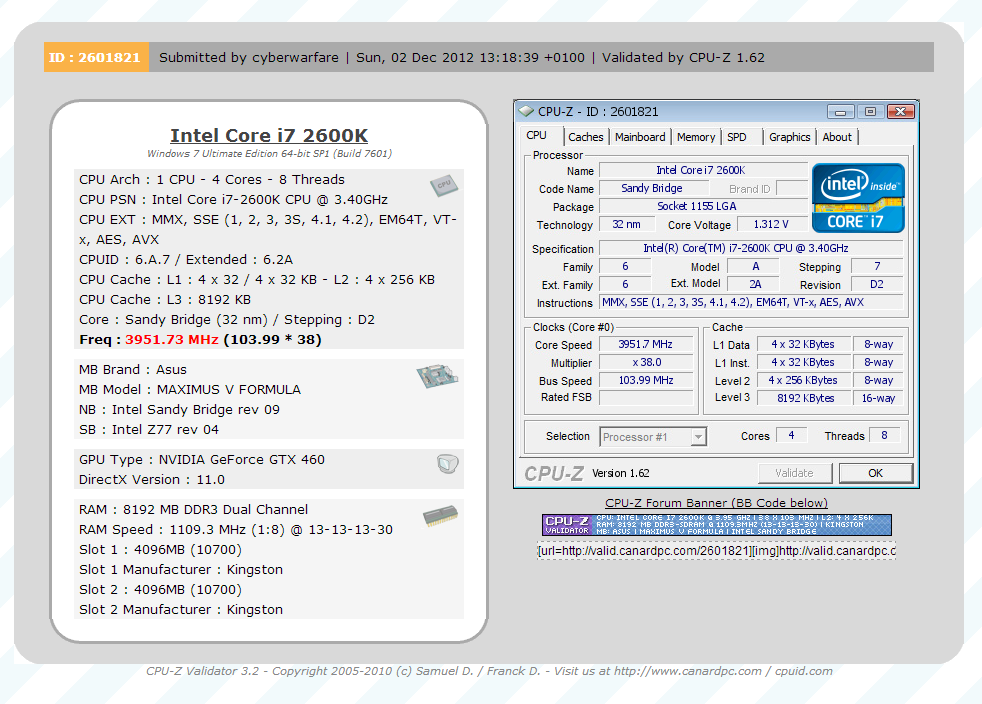Switch to the Mainboard tab
982x704 pixels.
click(640, 137)
